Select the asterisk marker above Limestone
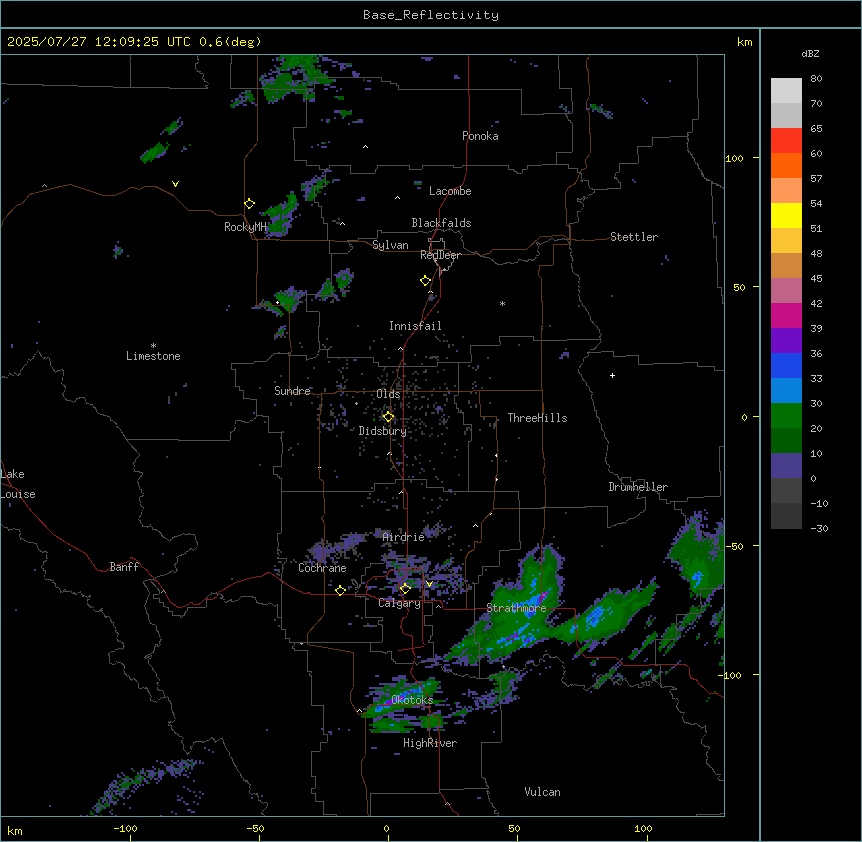The width and height of the screenshot is (862, 842). click(153, 346)
